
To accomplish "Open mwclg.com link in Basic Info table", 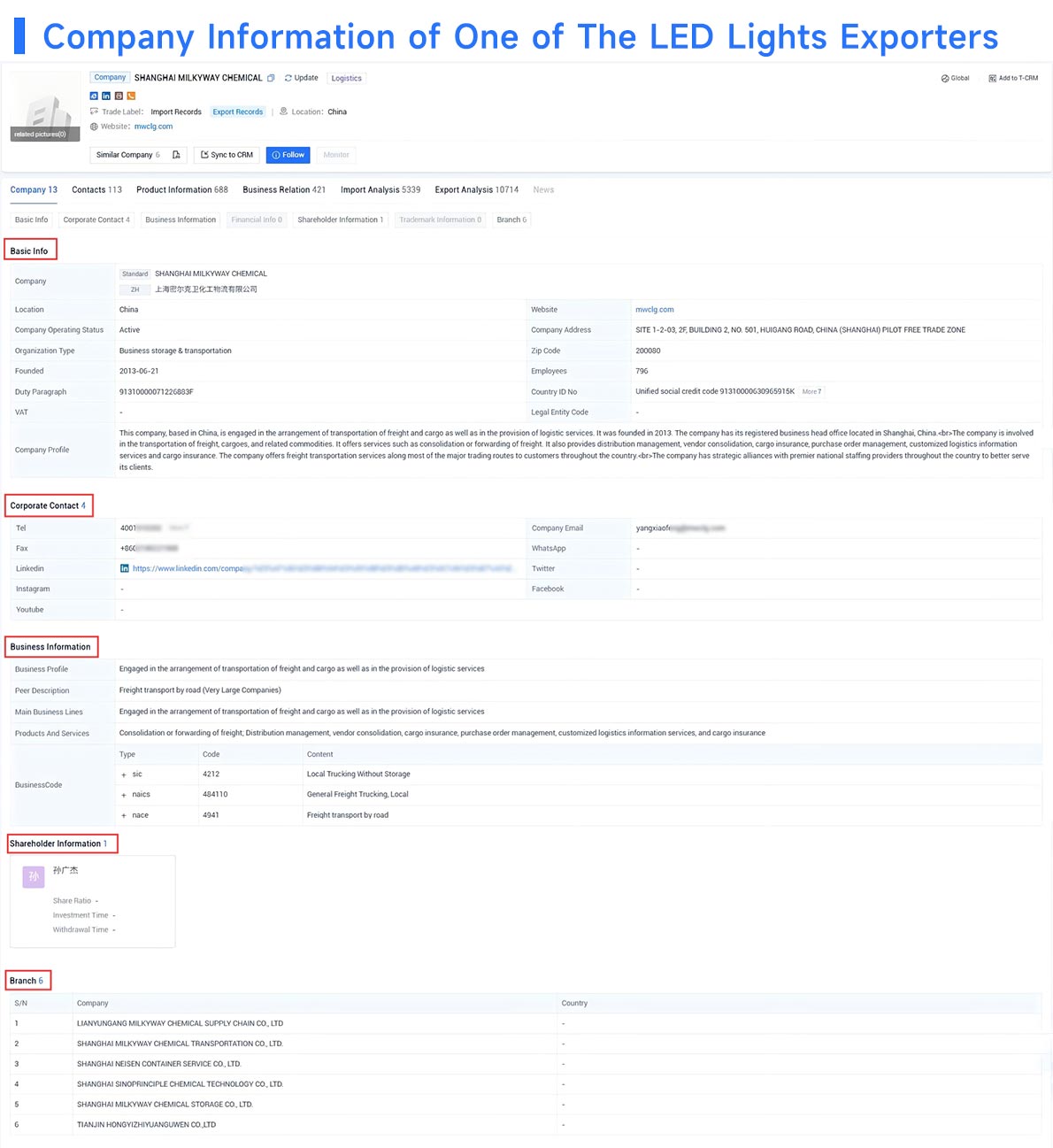I will pyautogui.click(x=655, y=310).
